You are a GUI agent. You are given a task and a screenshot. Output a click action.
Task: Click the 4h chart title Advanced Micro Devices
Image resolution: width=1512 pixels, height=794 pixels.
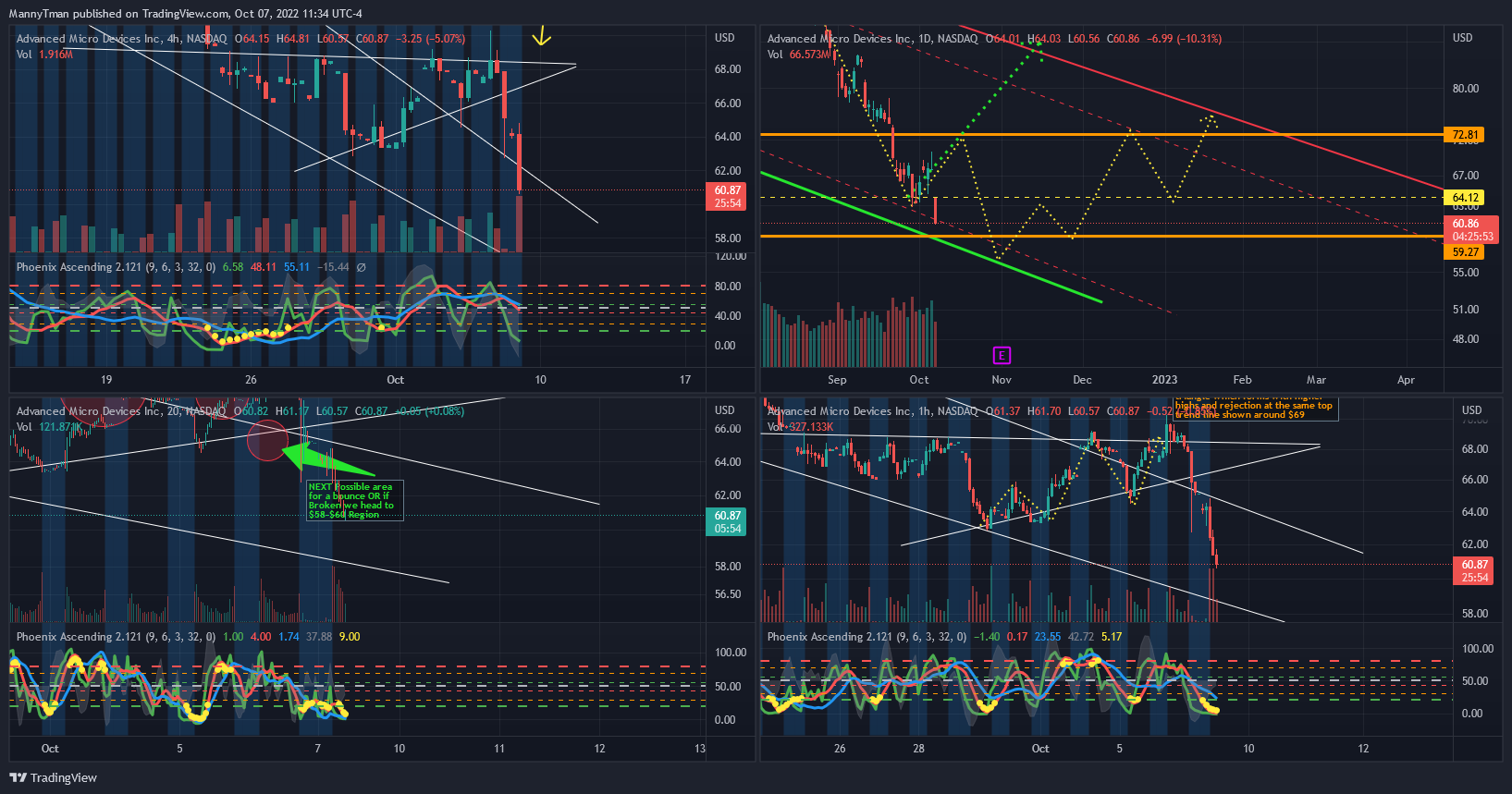[x=89, y=39]
